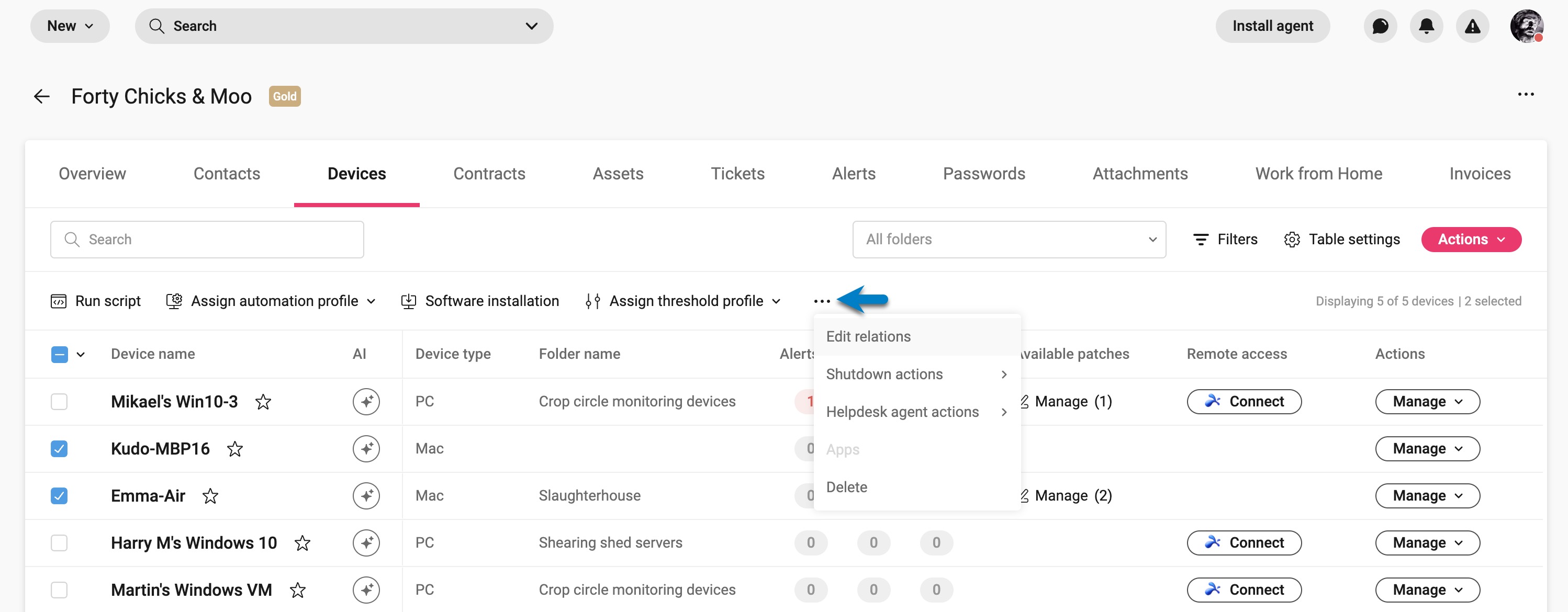Expand the pink Actions dropdown
Screen dimensions: 1568x612
pos(1471,240)
